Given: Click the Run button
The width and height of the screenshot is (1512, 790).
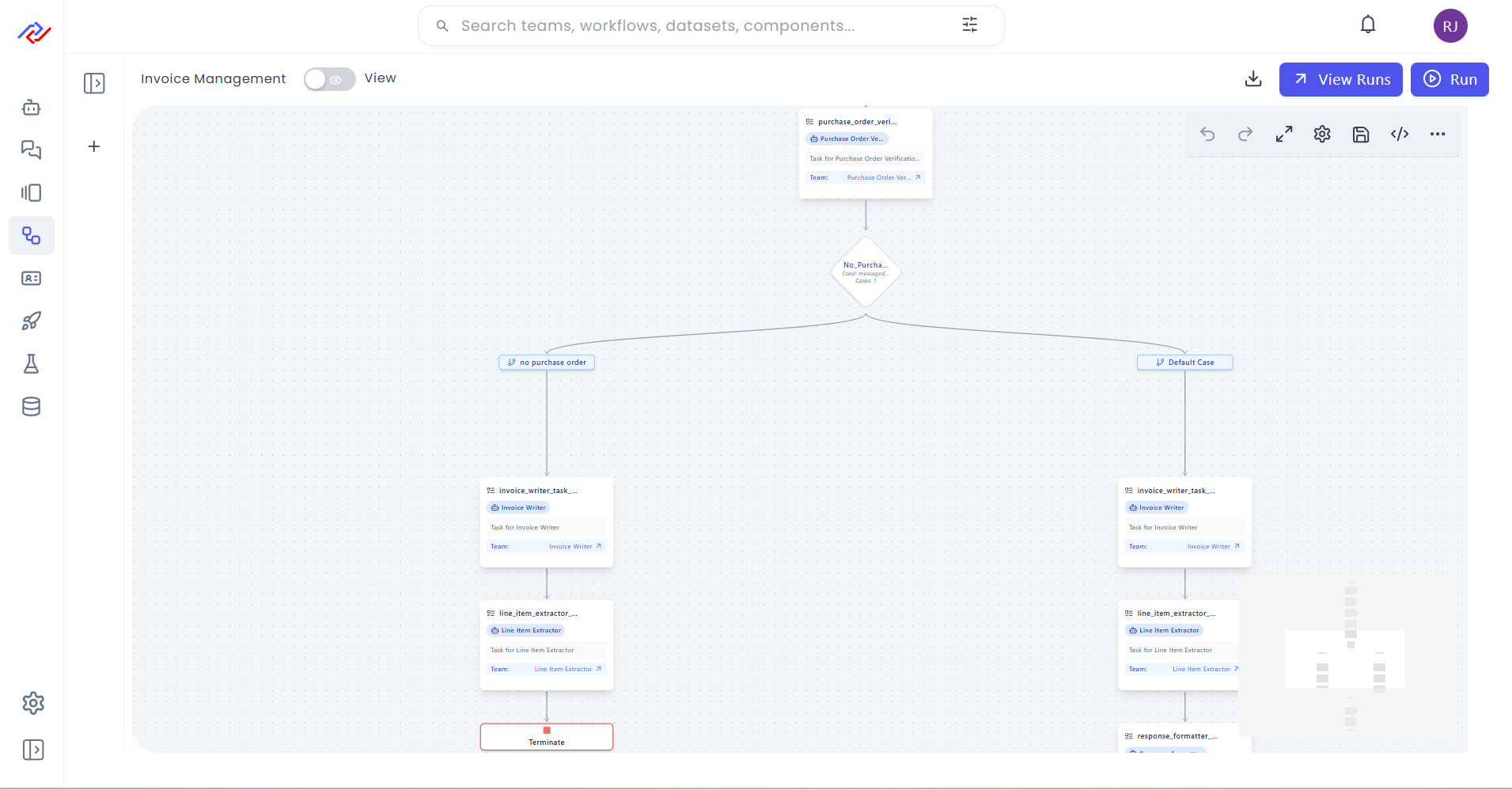Looking at the screenshot, I should (1449, 80).
